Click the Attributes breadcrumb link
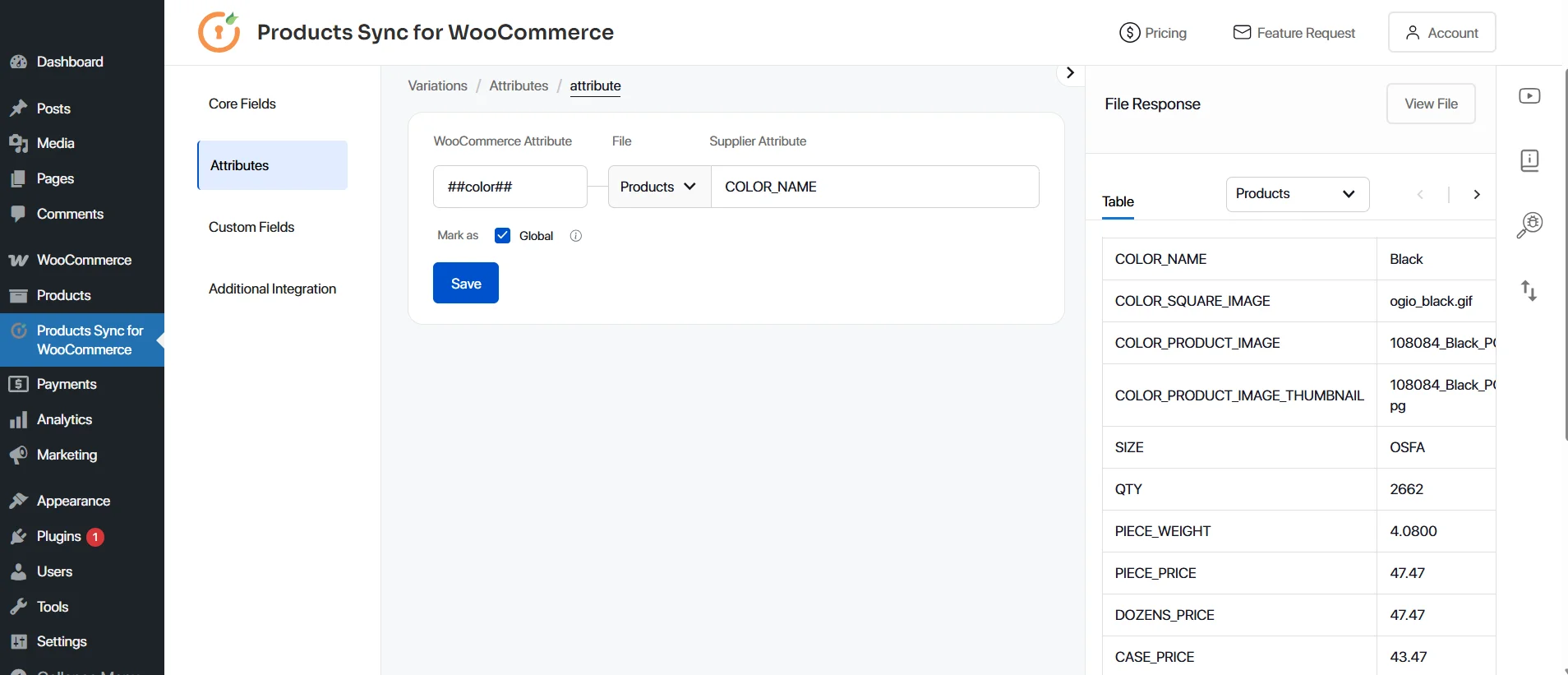This screenshot has width=1568, height=675. pos(519,86)
